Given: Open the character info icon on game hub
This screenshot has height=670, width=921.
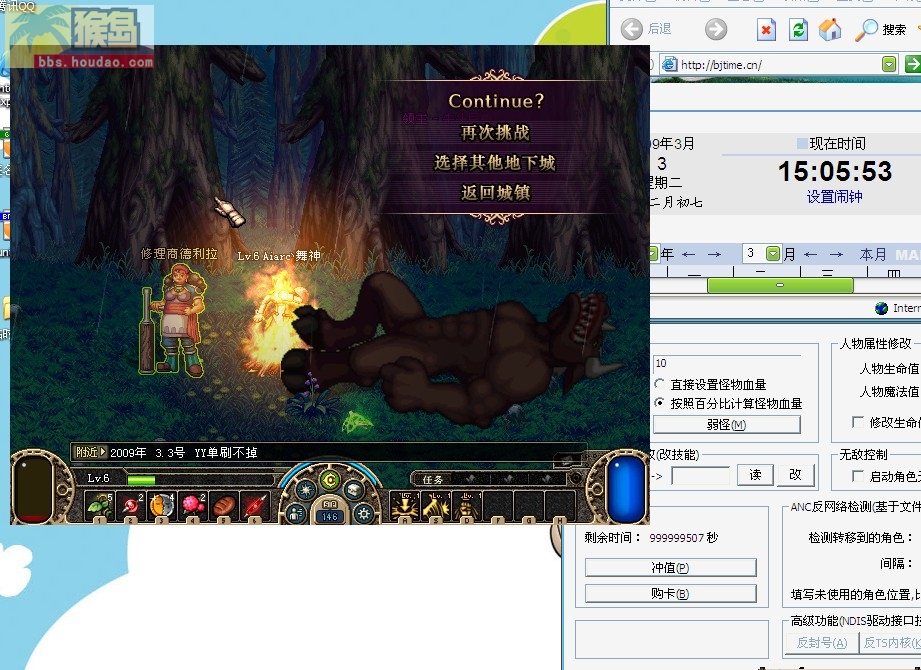Looking at the screenshot, I should coord(295,514).
